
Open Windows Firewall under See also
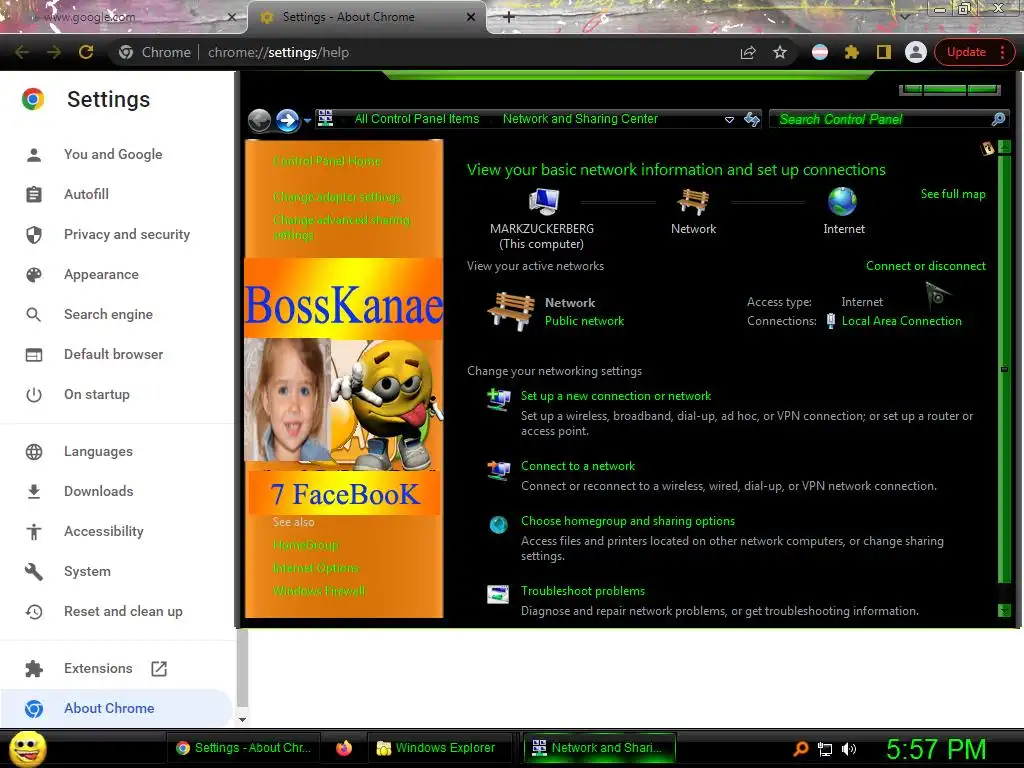319,591
